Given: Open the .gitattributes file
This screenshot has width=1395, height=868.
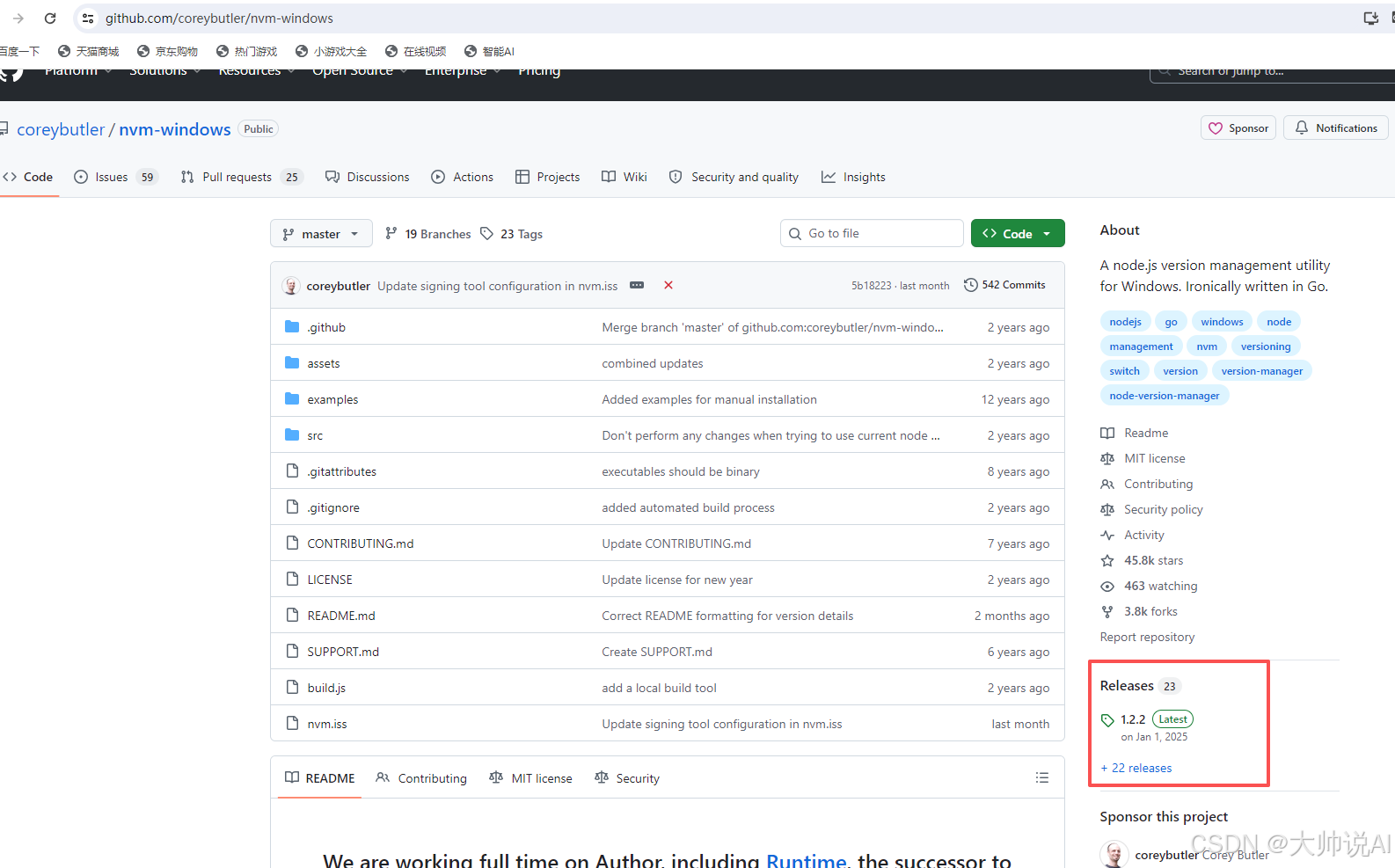Looking at the screenshot, I should coord(341,471).
